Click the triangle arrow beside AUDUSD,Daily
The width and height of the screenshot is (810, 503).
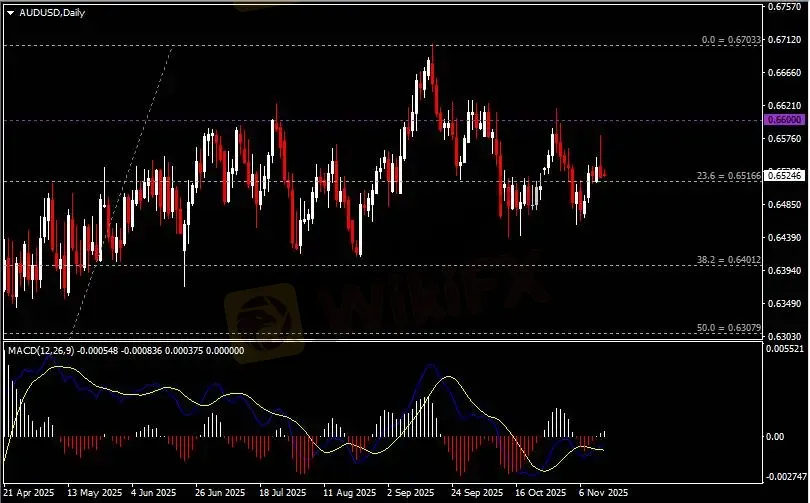[x=10, y=12]
